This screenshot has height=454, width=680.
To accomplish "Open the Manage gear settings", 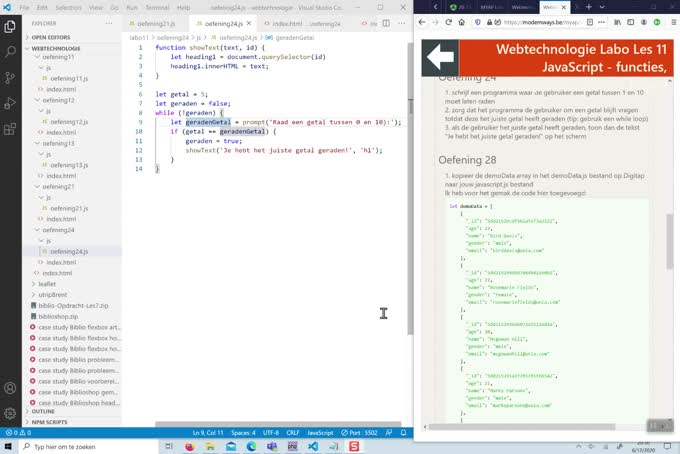I will point(10,412).
